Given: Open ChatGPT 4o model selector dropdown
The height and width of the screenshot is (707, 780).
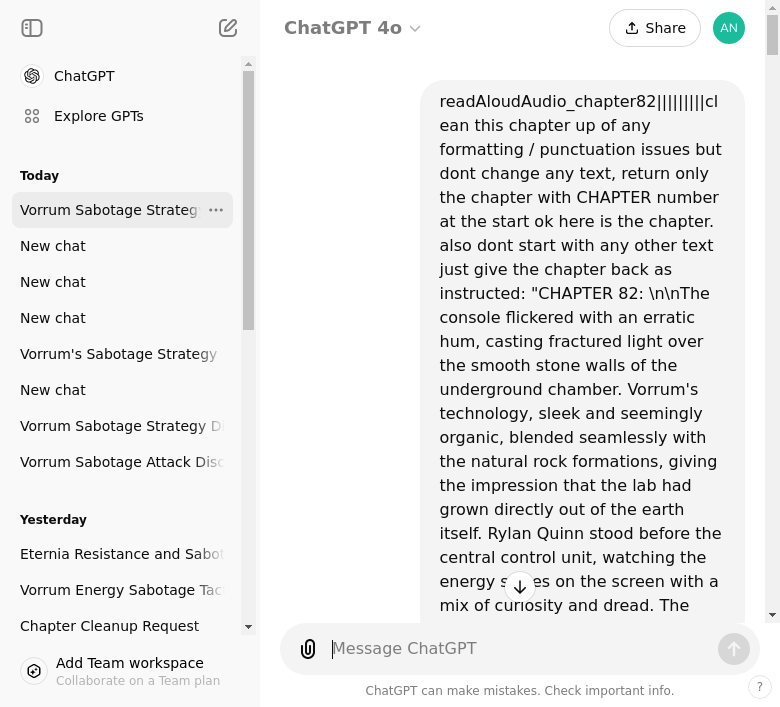Looking at the screenshot, I should (352, 28).
